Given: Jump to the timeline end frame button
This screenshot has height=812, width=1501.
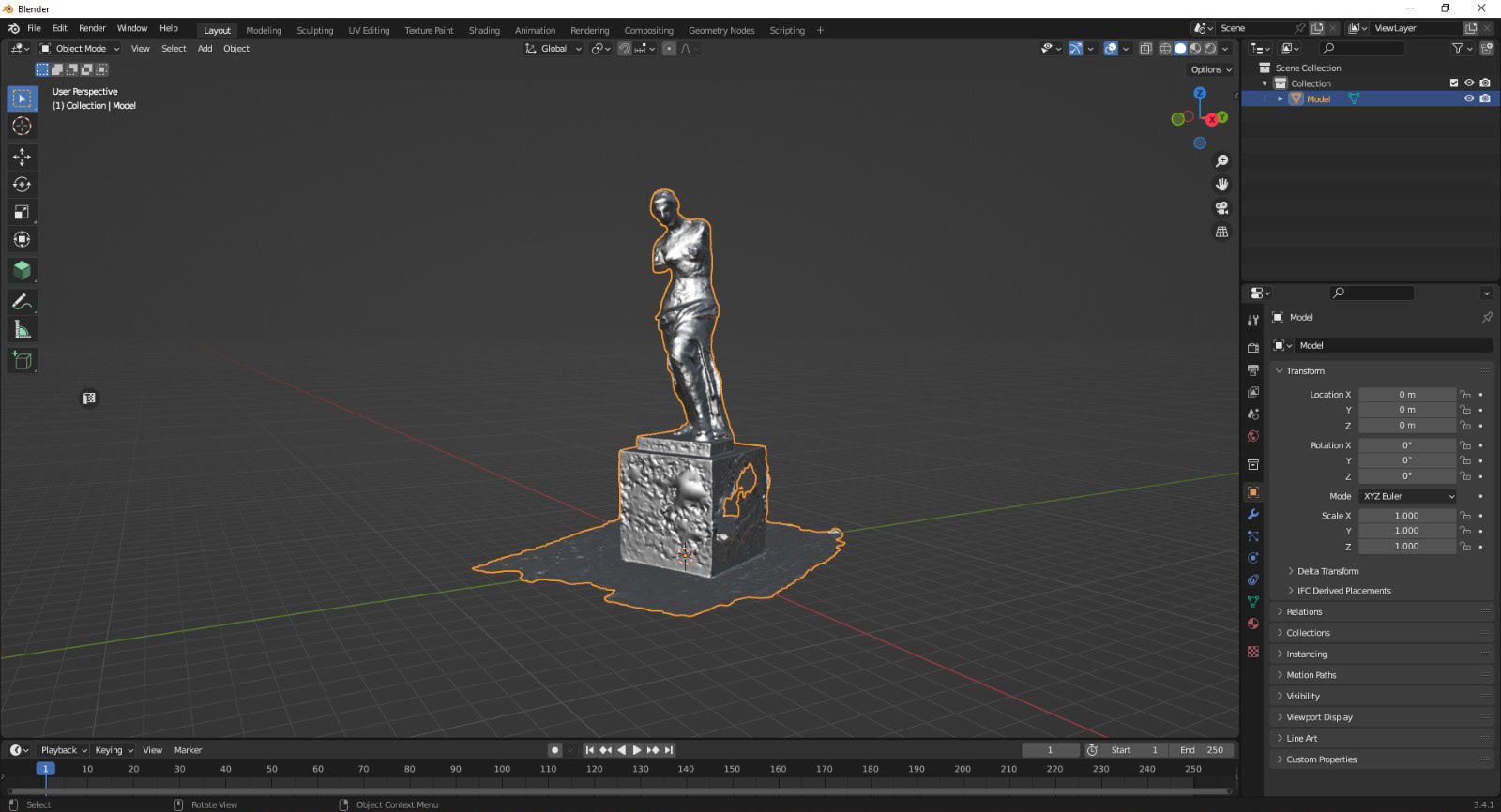Looking at the screenshot, I should point(669,750).
